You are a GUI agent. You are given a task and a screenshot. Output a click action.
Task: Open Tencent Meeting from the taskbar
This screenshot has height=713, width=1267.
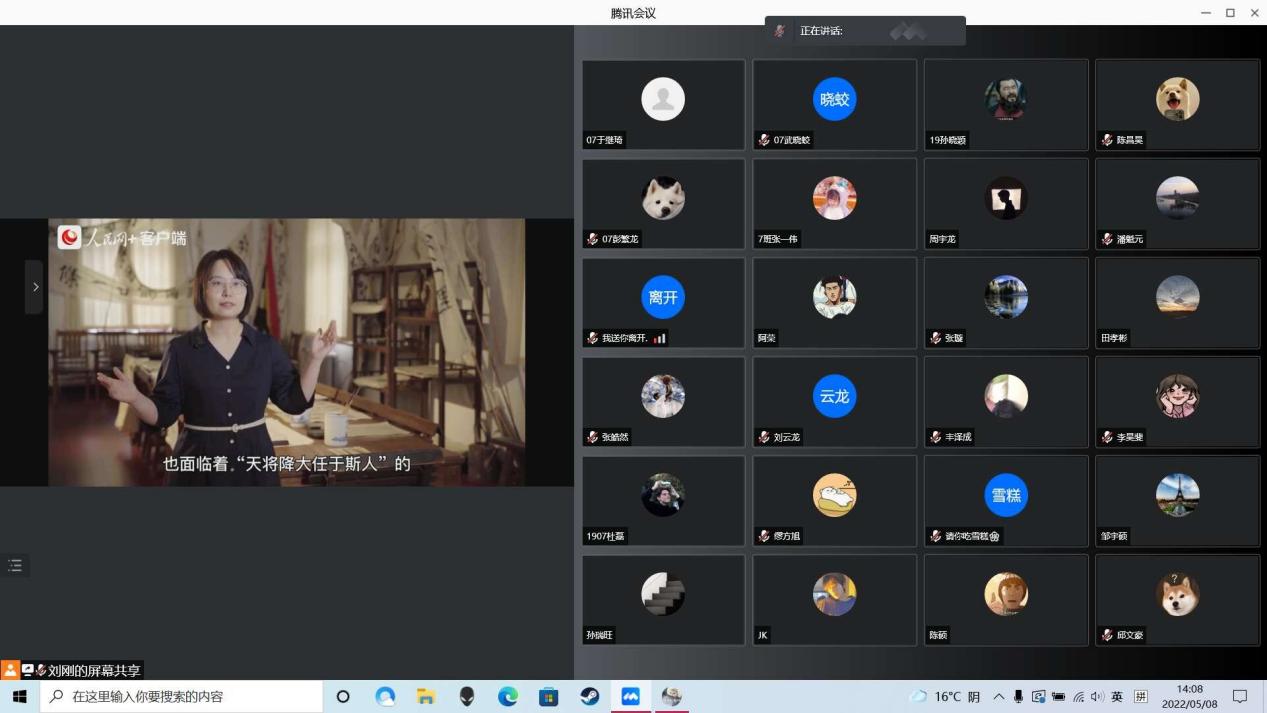[630, 697]
